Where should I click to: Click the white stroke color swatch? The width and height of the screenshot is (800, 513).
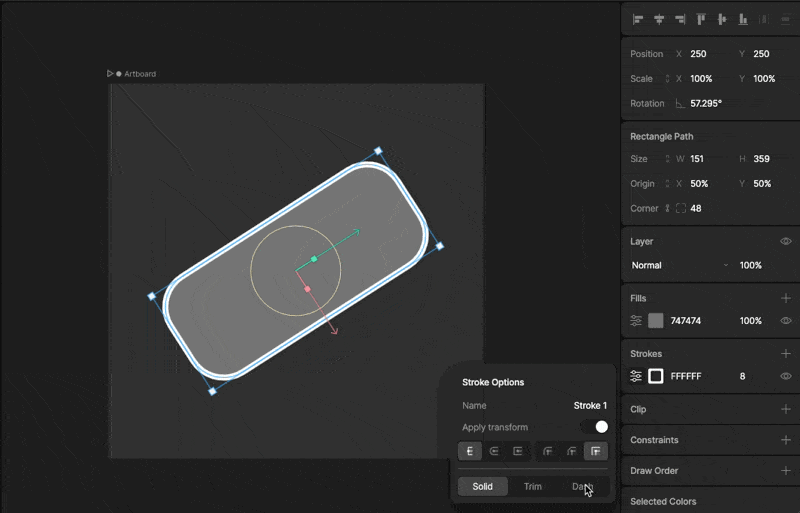(656, 376)
